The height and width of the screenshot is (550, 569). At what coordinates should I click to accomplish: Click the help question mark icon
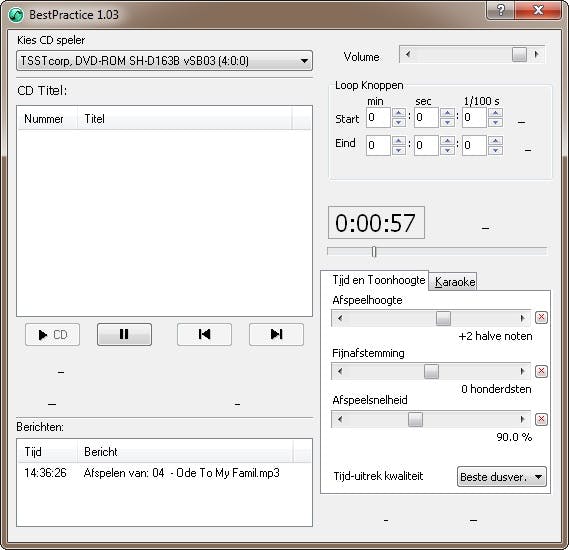pyautogui.click(x=500, y=10)
